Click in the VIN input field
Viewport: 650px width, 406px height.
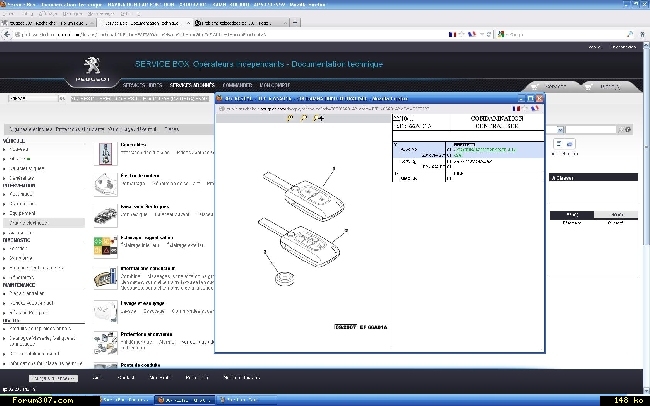click(33, 99)
